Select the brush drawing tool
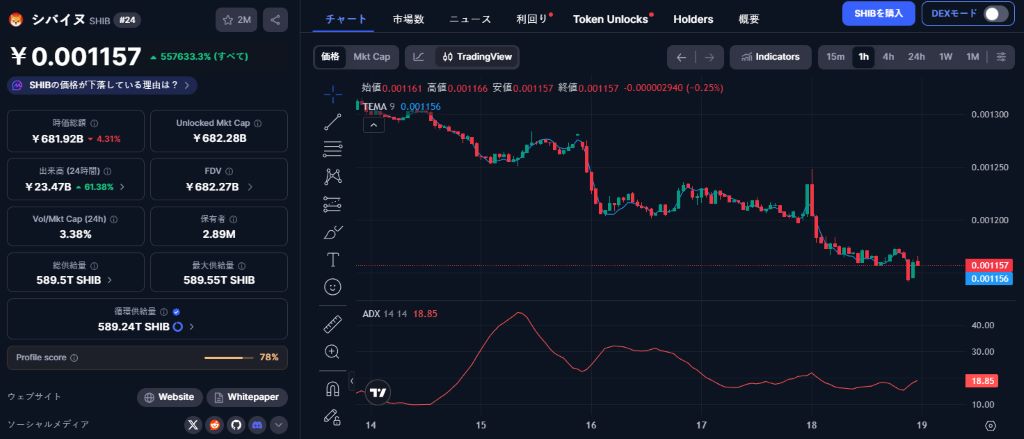The height and width of the screenshot is (439, 1024). click(x=333, y=232)
